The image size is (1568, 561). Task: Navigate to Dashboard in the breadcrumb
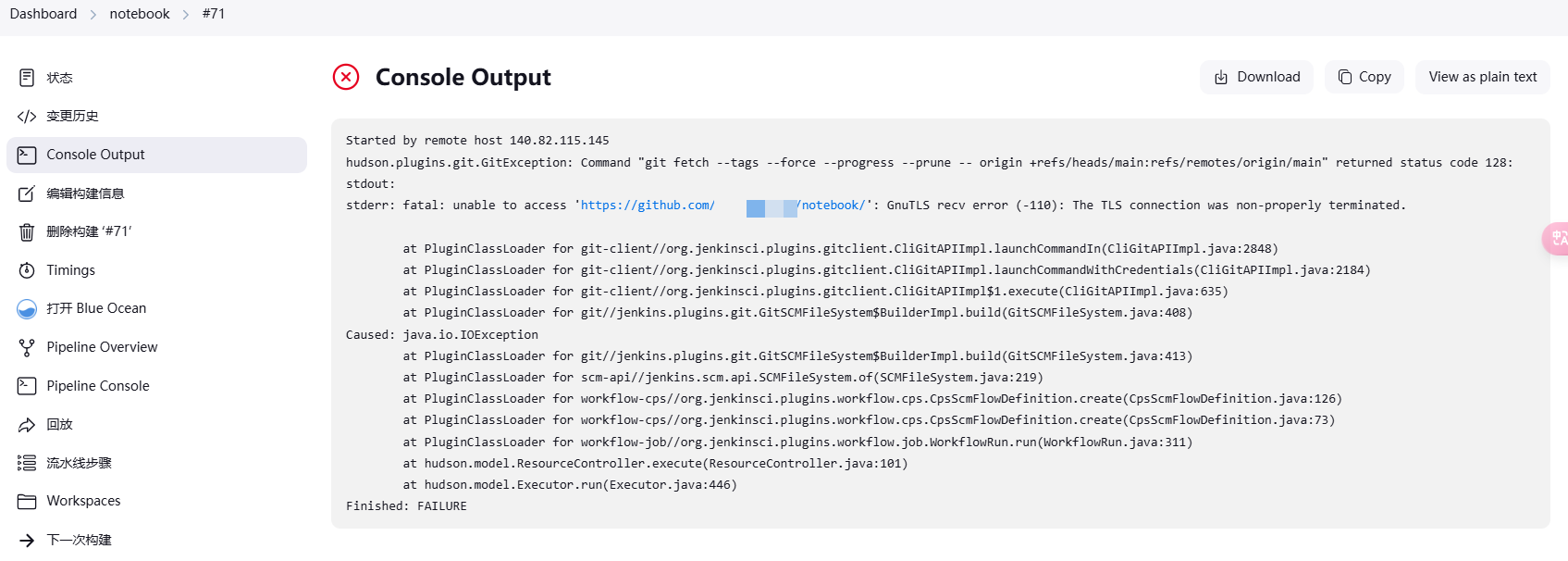click(43, 14)
